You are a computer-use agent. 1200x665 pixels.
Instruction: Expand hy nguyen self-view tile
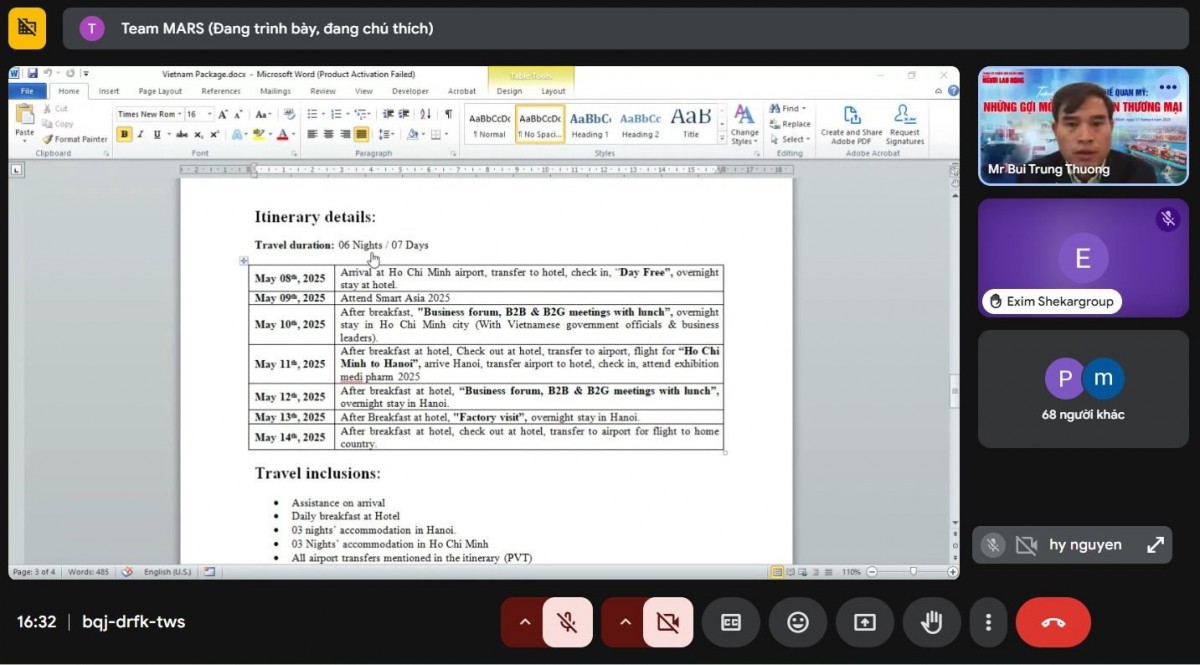click(1155, 545)
